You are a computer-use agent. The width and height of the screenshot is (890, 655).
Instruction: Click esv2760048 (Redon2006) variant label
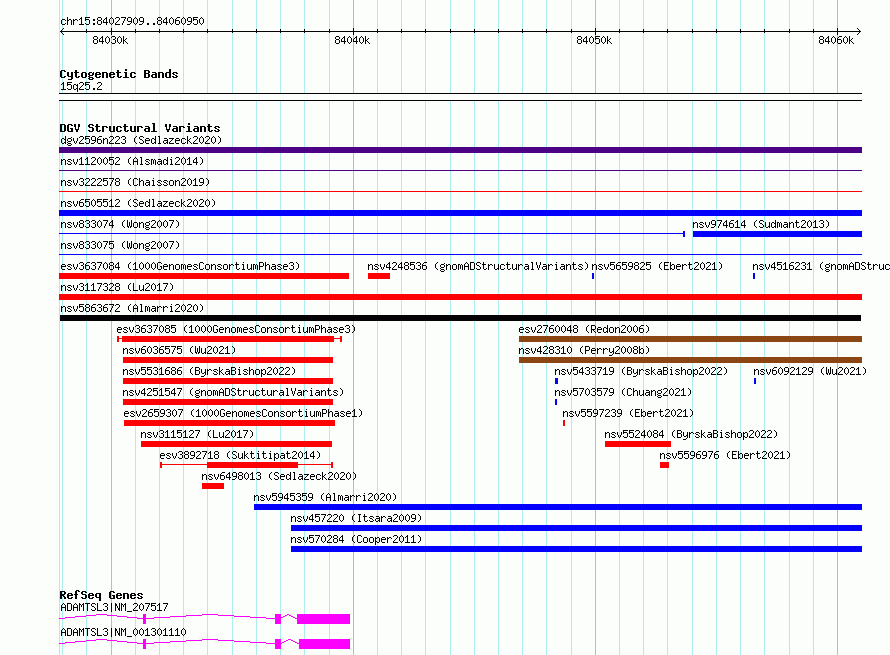pos(584,329)
